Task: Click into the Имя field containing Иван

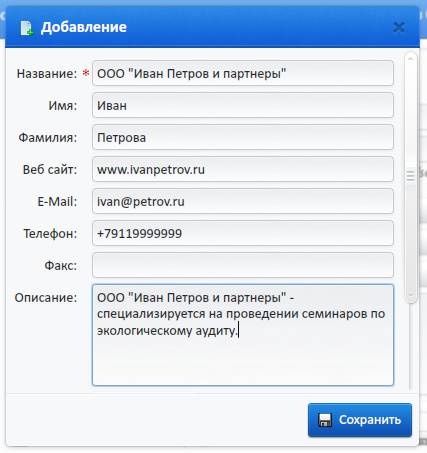Action: pyautogui.click(x=243, y=105)
